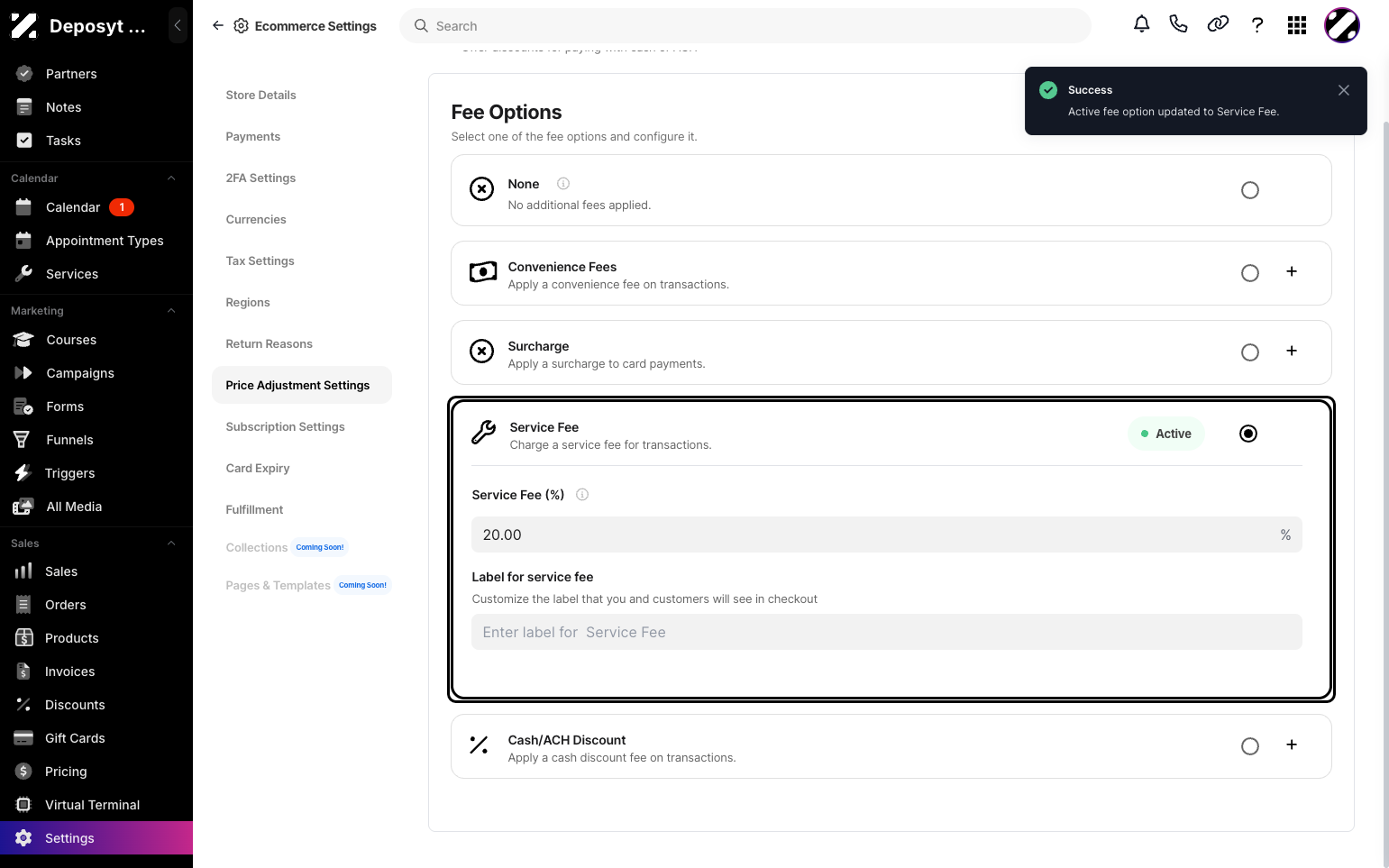1389x868 pixels.
Task: Expand the Cash/ACH Discount option with plus
Action: pyautogui.click(x=1292, y=745)
